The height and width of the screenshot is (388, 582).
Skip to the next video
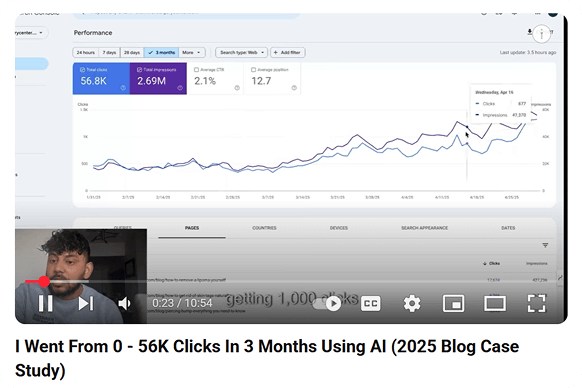pos(86,304)
